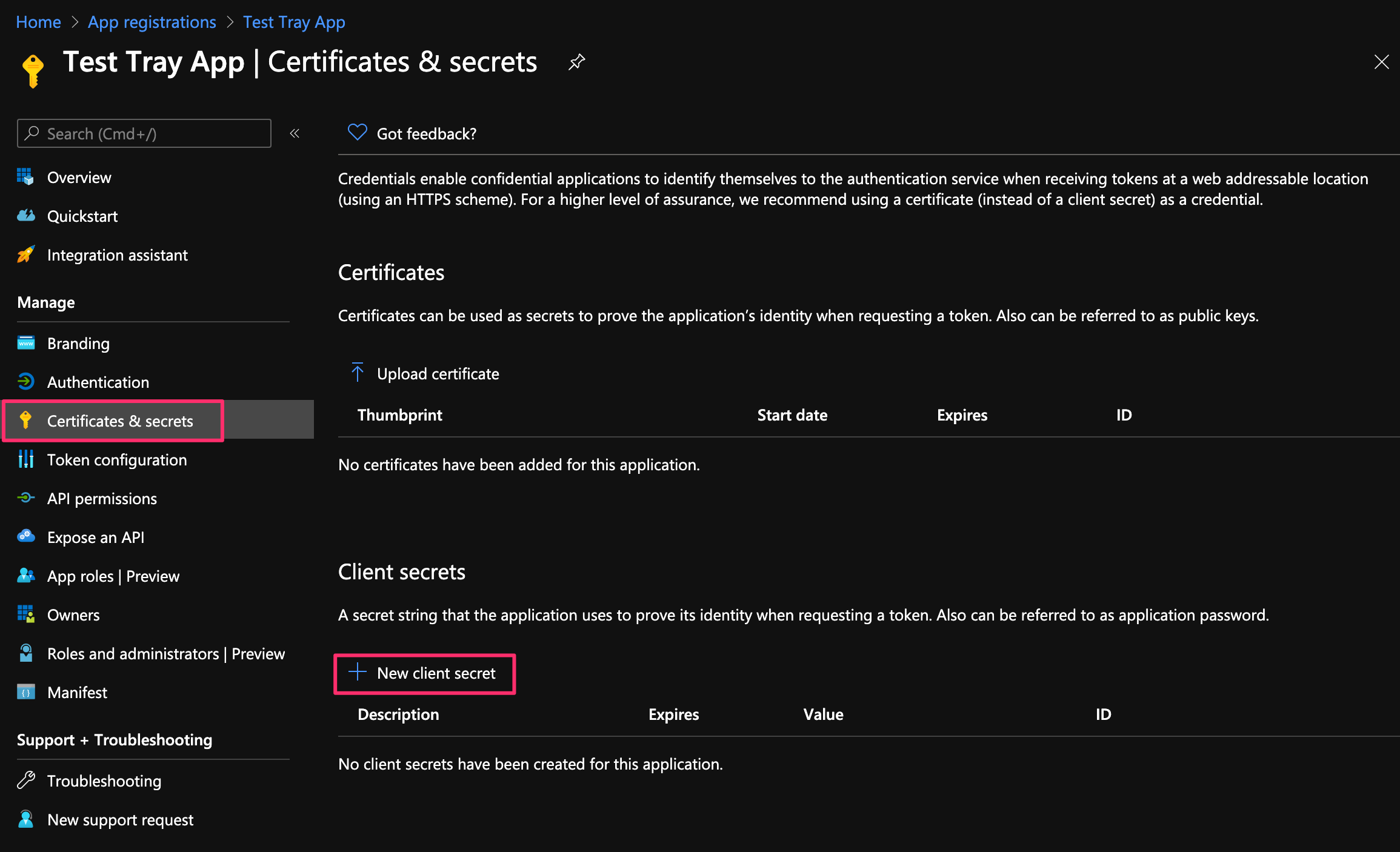Open the Branding section
The image size is (1400, 852).
coord(78,343)
